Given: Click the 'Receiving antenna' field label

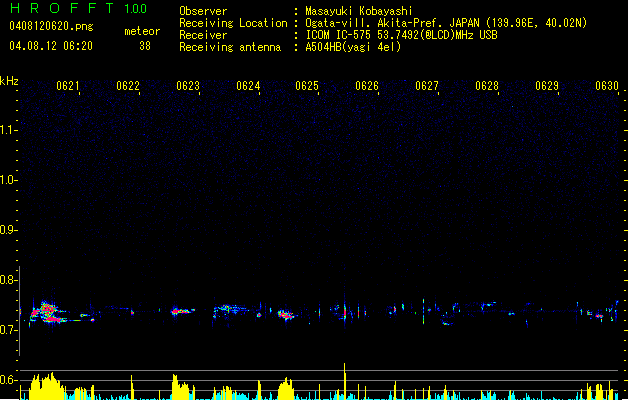Looking at the screenshot, I should pyautogui.click(x=230, y=47).
